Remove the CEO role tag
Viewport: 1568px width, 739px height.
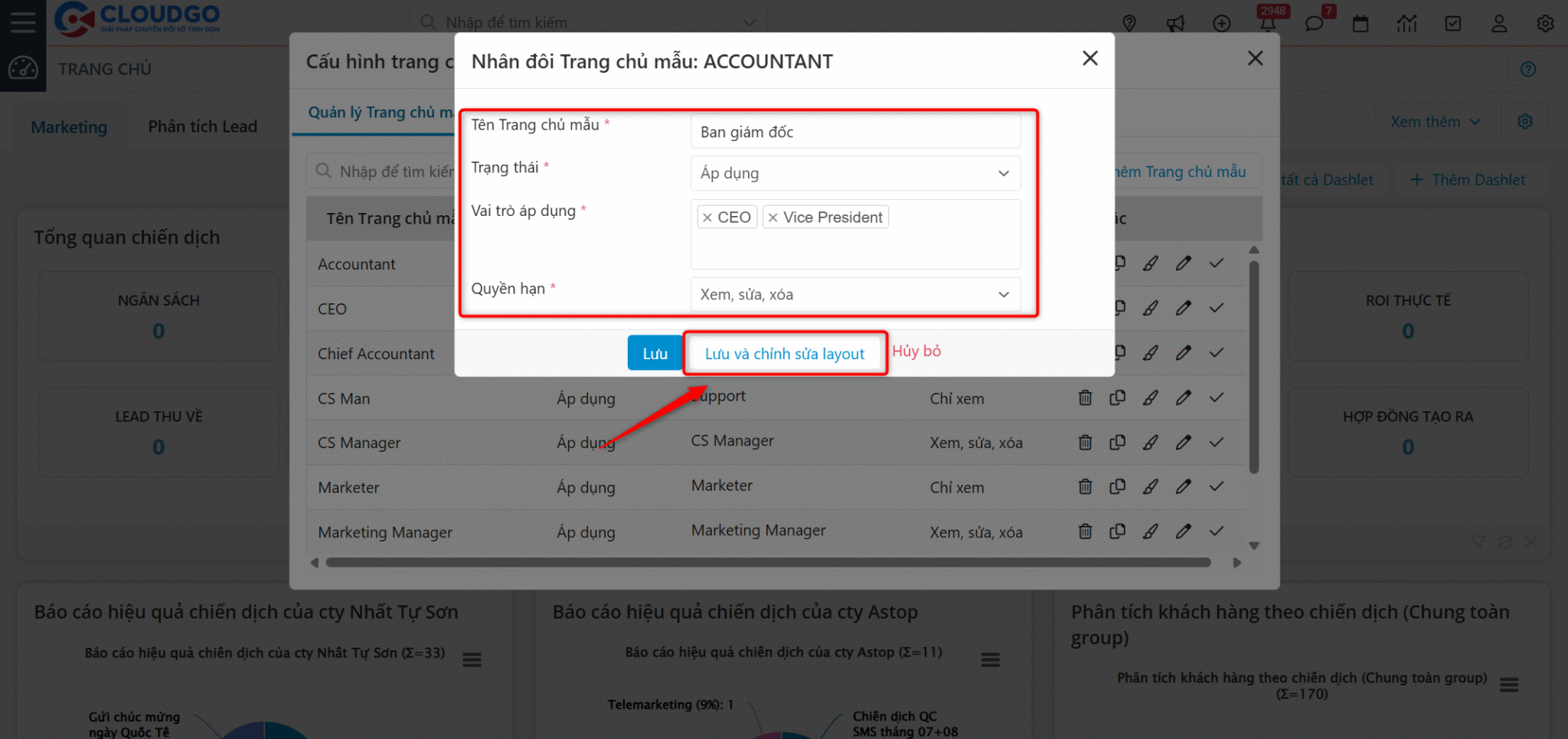pyautogui.click(x=707, y=217)
